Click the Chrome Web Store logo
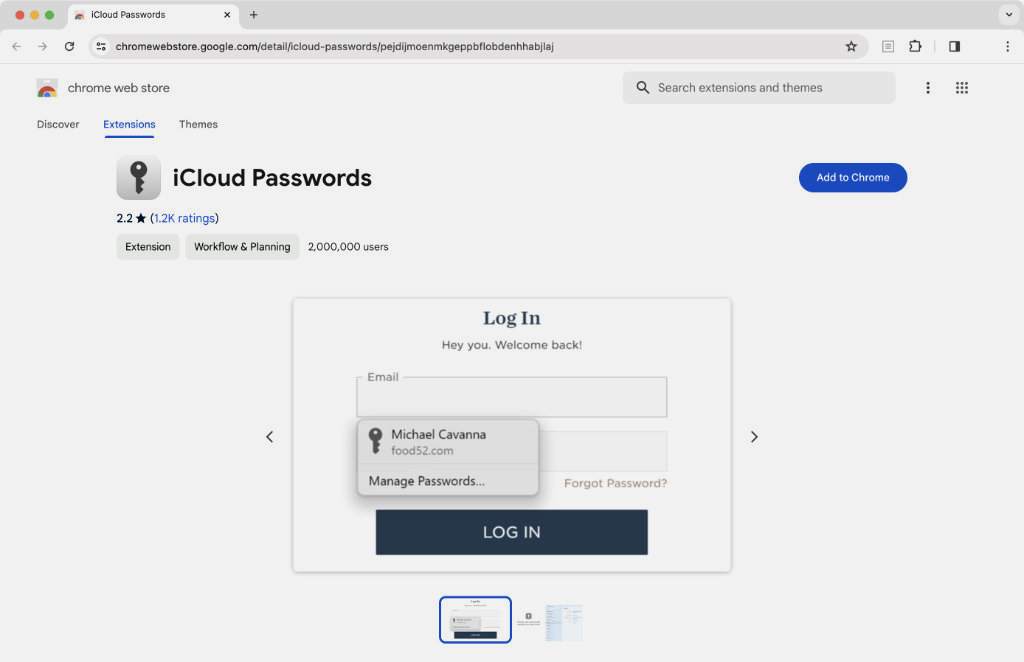The width and height of the screenshot is (1024, 662). [47, 88]
